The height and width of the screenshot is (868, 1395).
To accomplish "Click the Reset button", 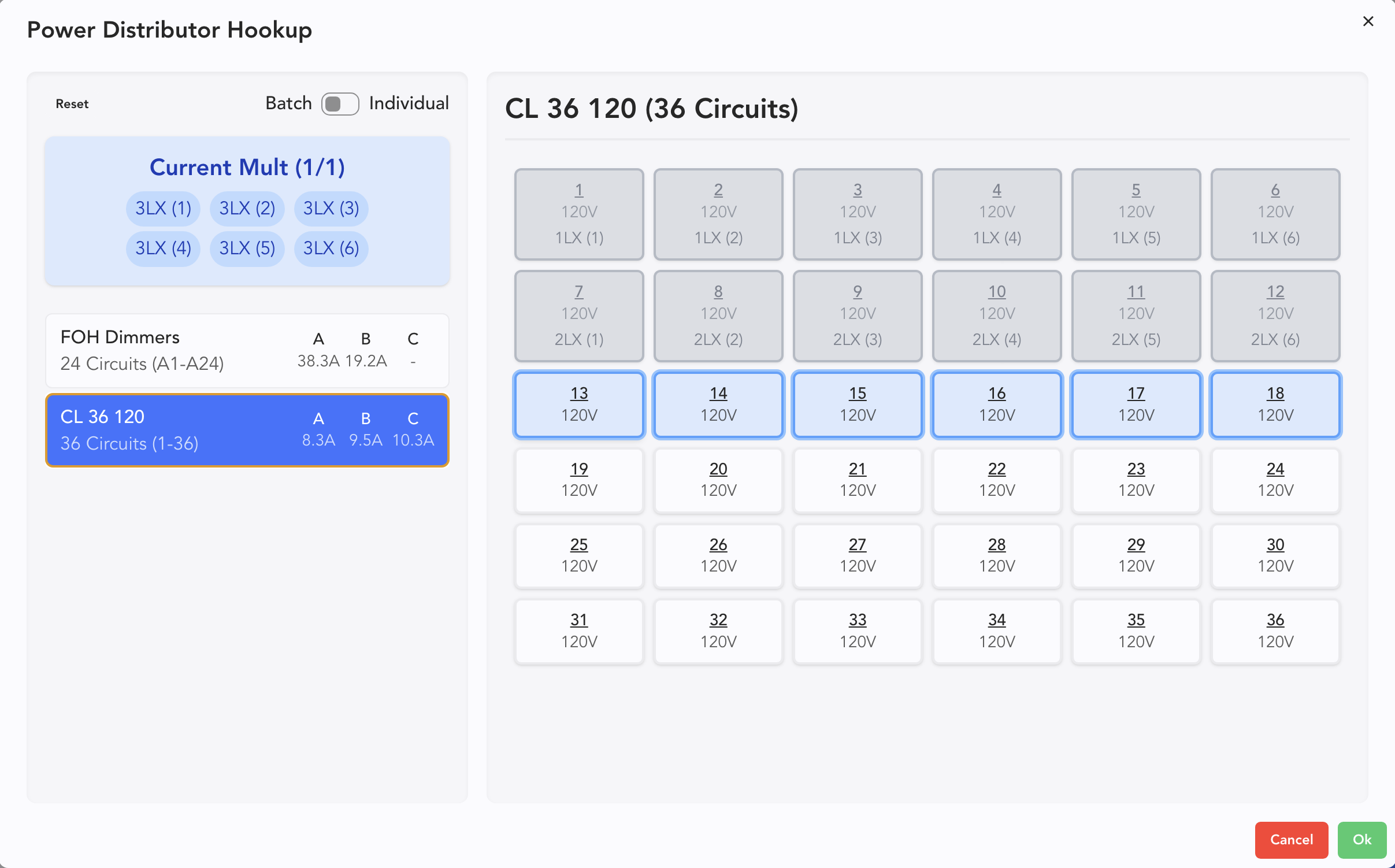I will click(72, 104).
